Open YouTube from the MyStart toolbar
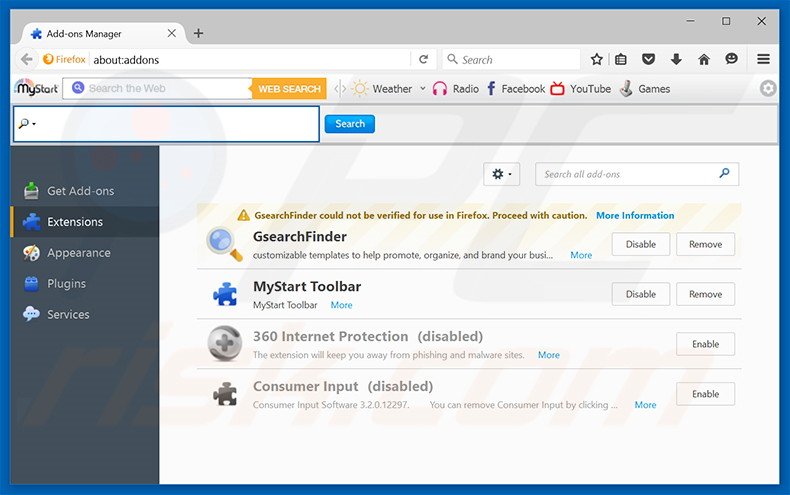Viewport: 790px width, 495px height. [580, 89]
